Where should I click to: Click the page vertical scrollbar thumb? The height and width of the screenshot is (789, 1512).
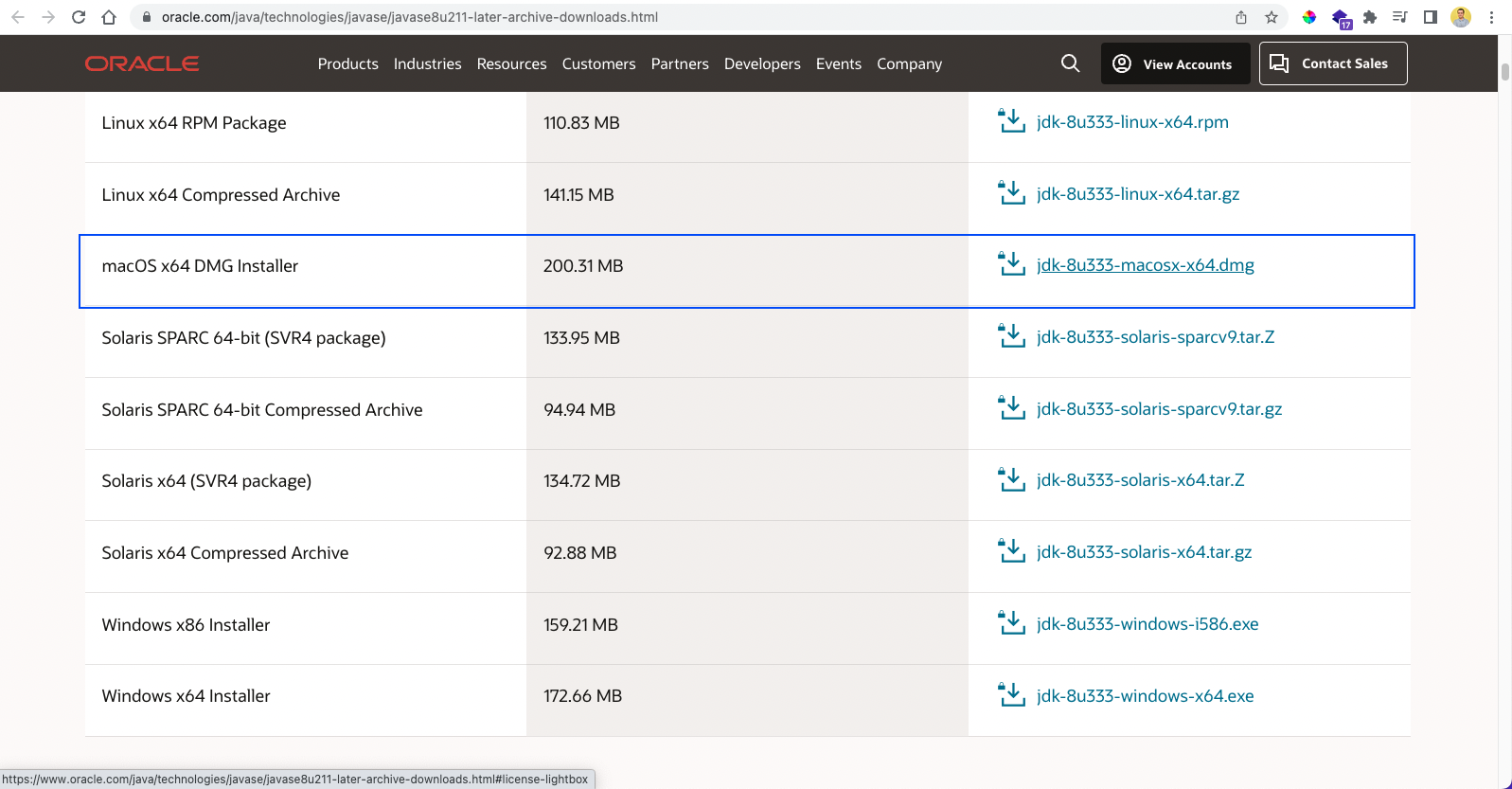coord(1504,72)
